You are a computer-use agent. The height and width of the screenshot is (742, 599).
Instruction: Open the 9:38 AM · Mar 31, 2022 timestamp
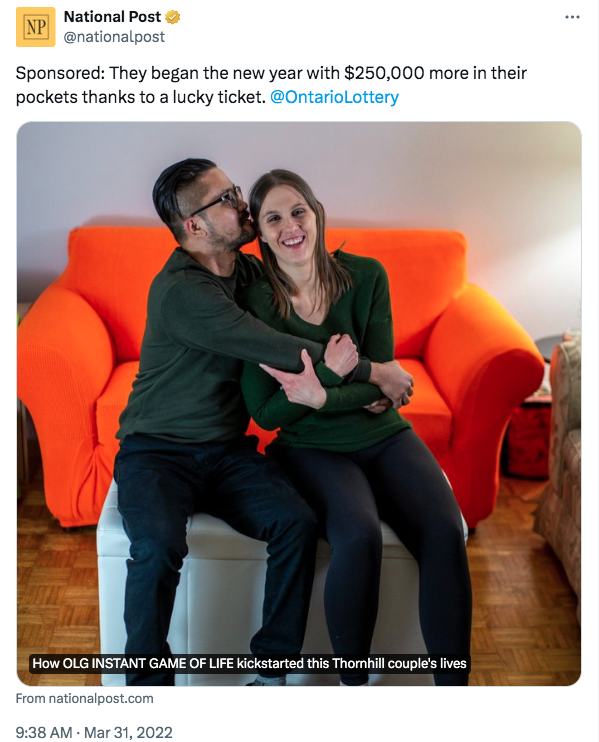coord(94,732)
